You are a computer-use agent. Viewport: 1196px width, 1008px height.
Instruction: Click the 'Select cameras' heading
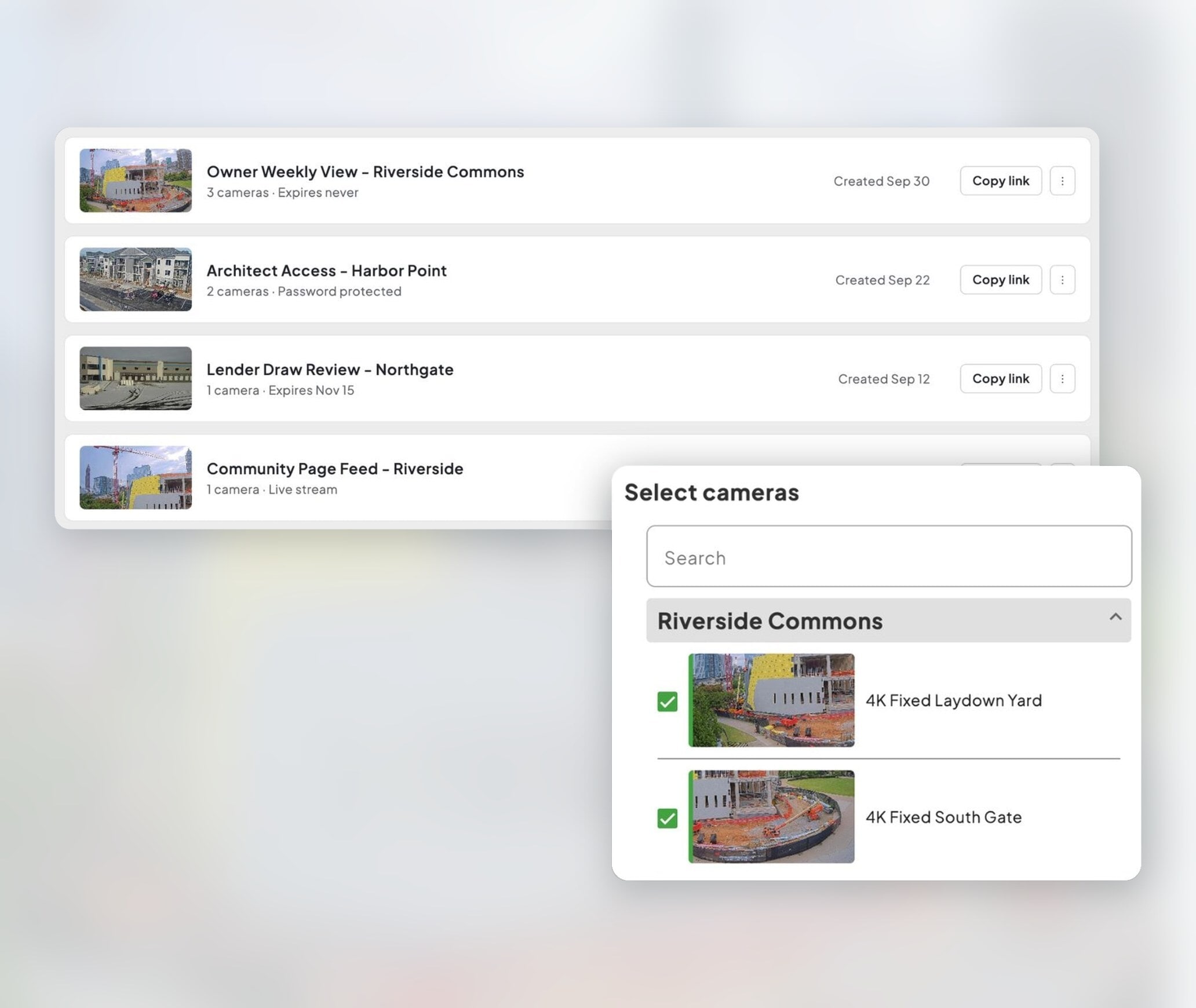[712, 492]
